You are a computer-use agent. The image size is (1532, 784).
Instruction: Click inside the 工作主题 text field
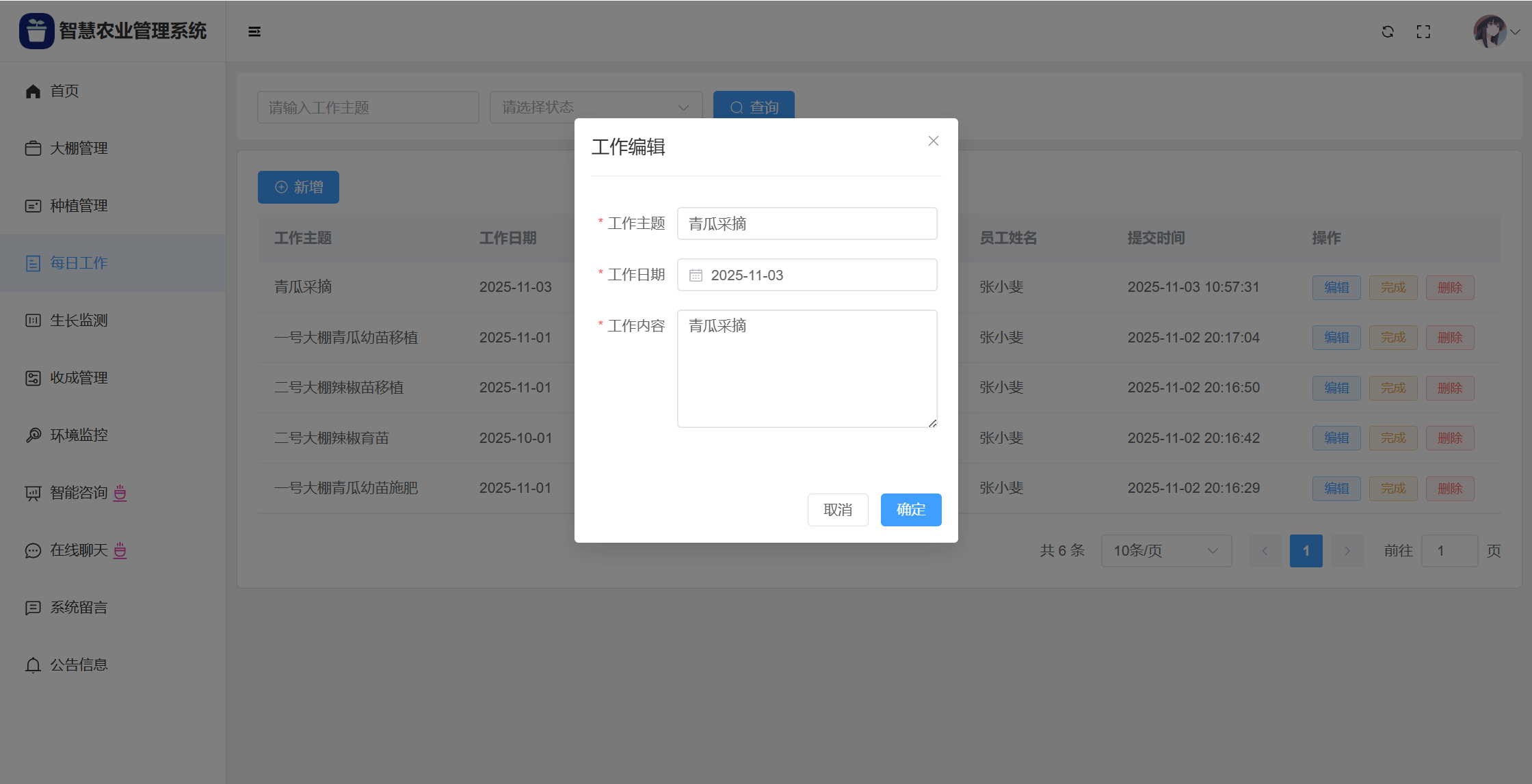coord(806,224)
